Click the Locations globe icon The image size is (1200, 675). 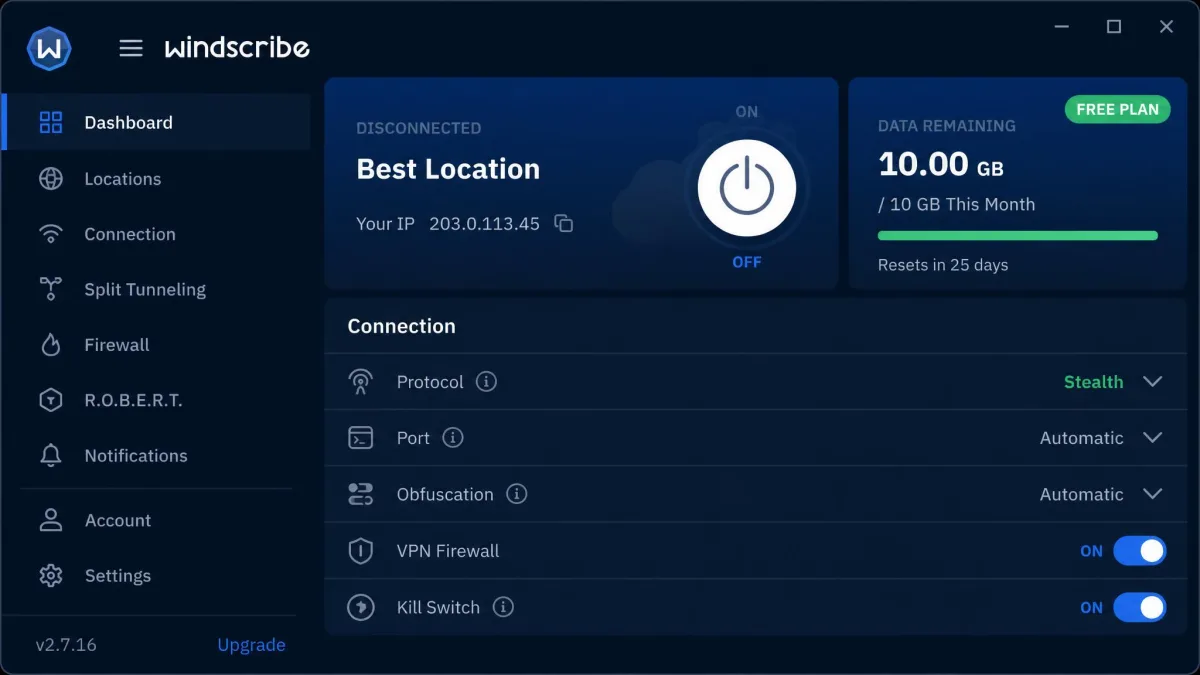click(x=51, y=179)
